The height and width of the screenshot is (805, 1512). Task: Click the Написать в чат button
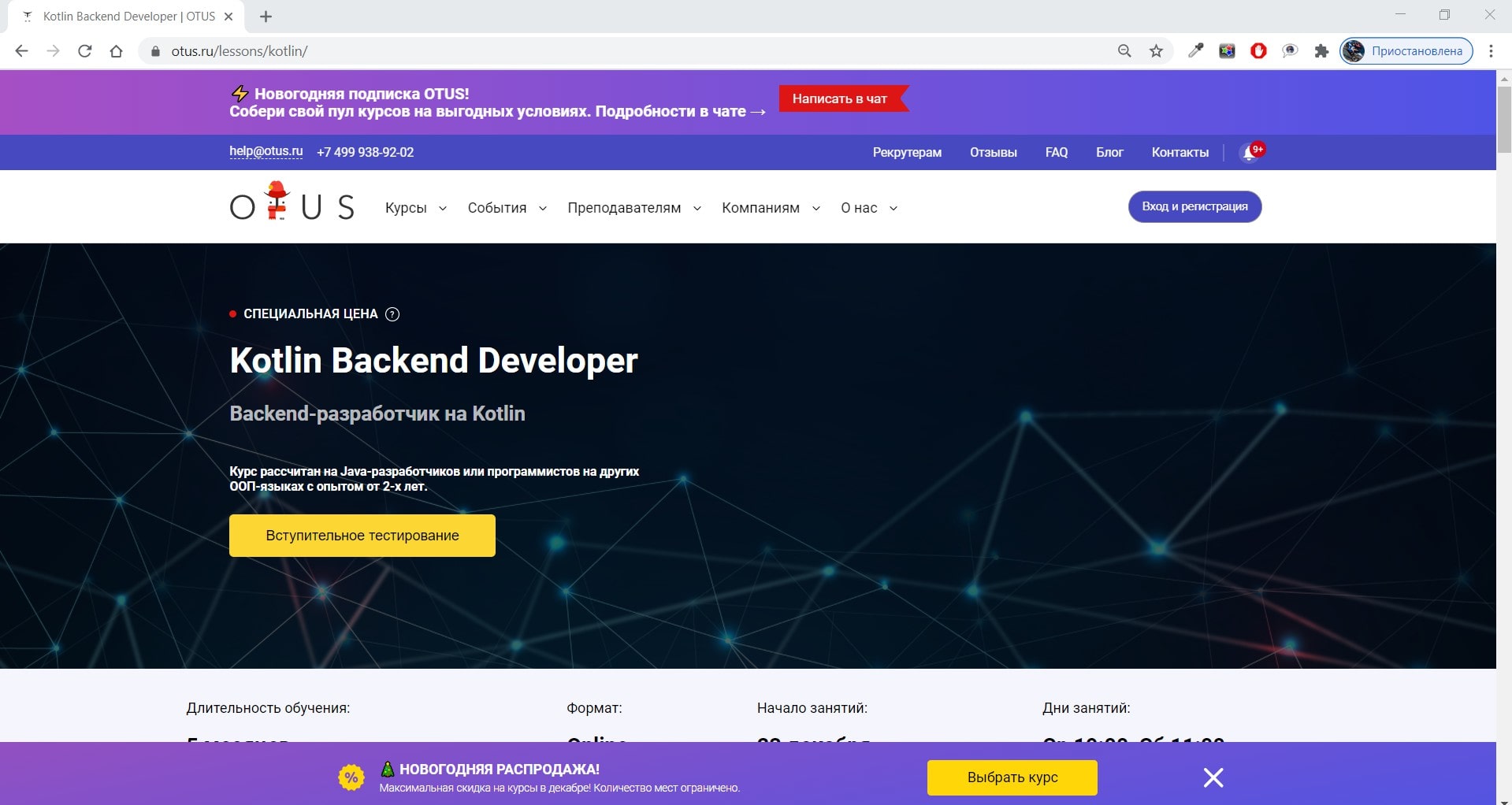843,98
